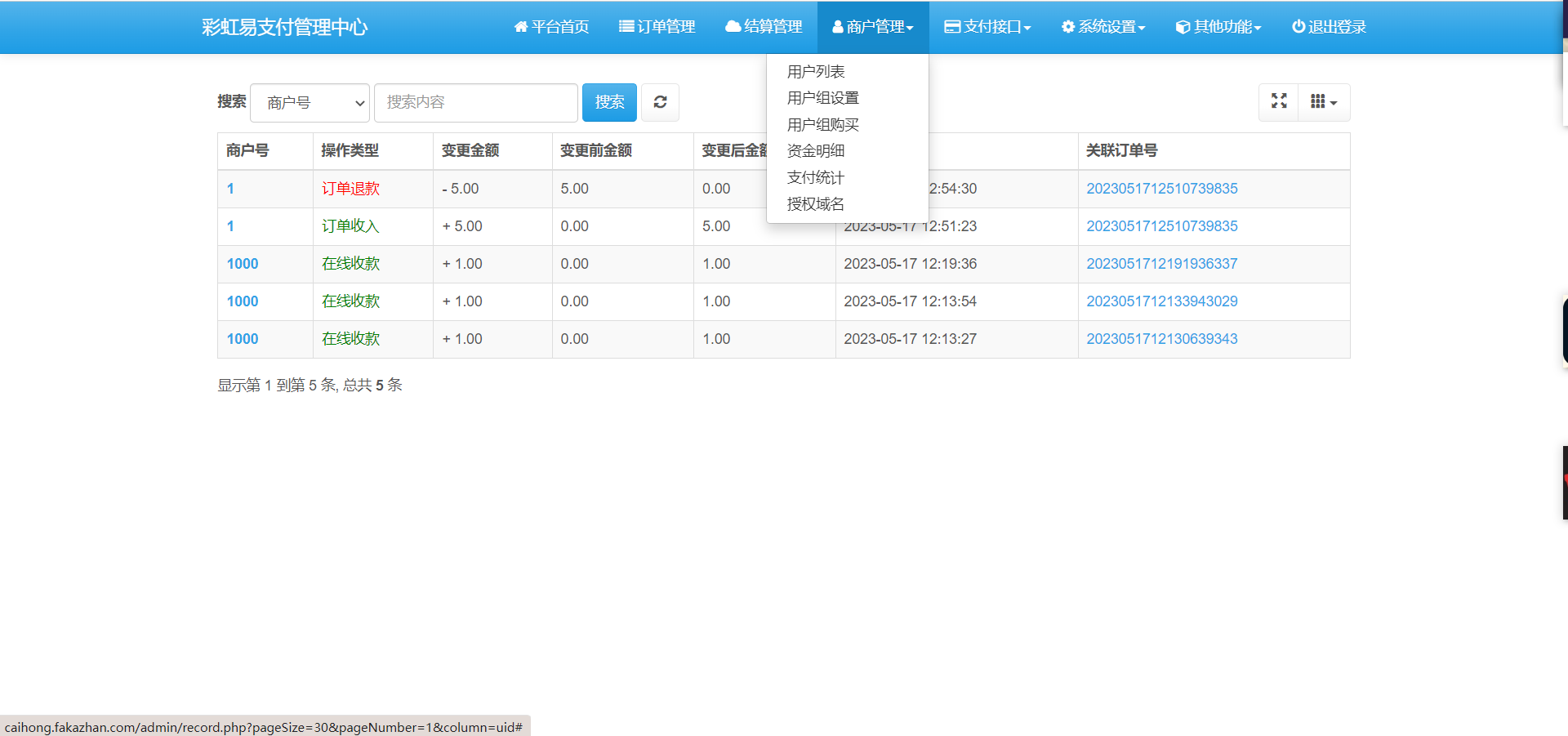Click merchant number 1000 in third row

[243, 264]
